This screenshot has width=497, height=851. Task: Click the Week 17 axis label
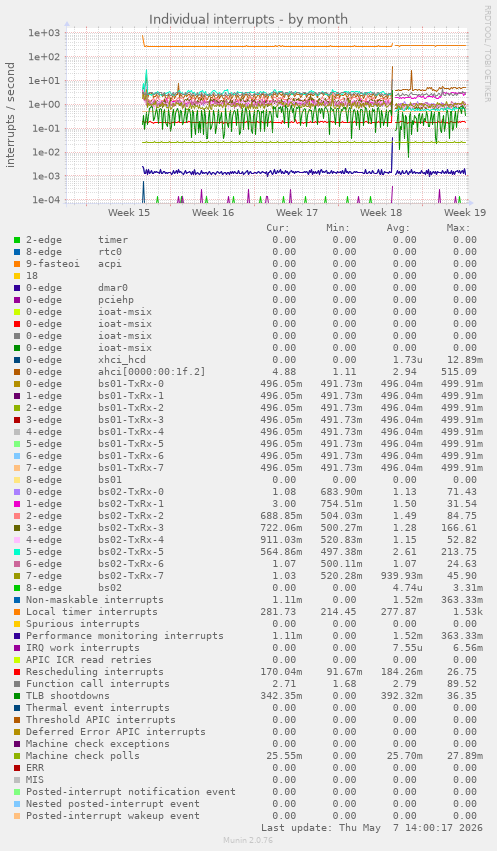click(297, 212)
